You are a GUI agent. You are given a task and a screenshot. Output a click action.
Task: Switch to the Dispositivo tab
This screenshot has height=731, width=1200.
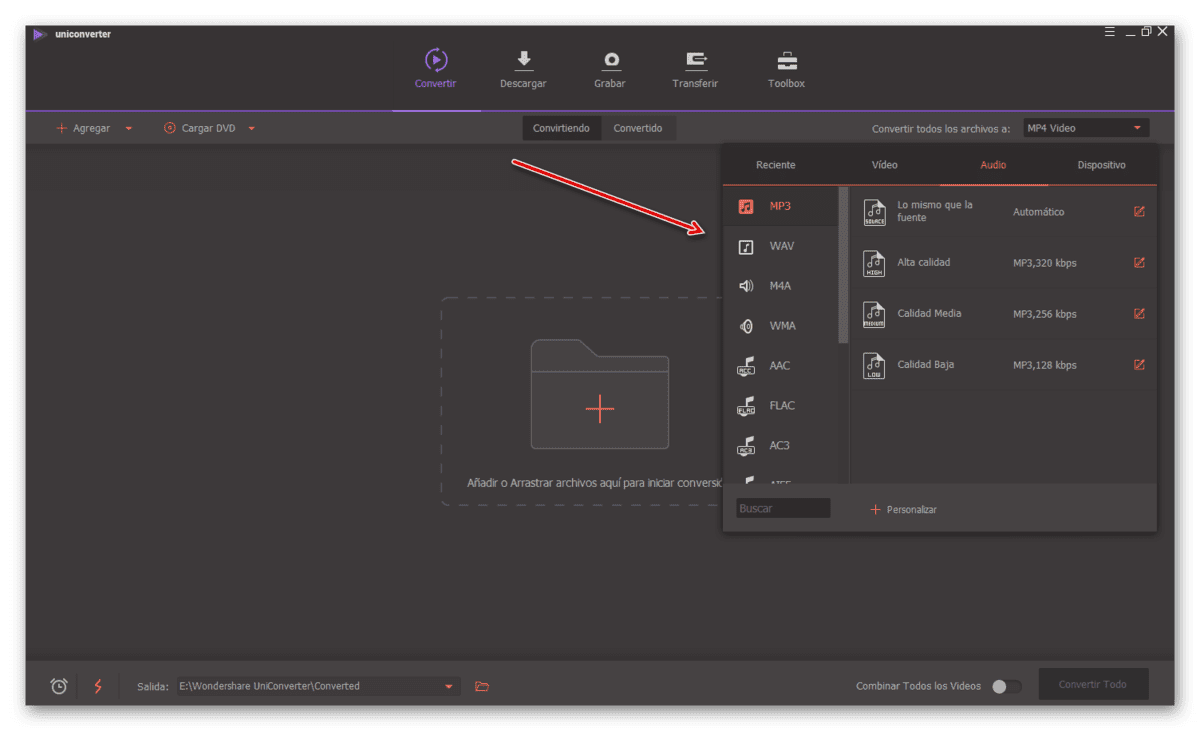(x=1102, y=165)
